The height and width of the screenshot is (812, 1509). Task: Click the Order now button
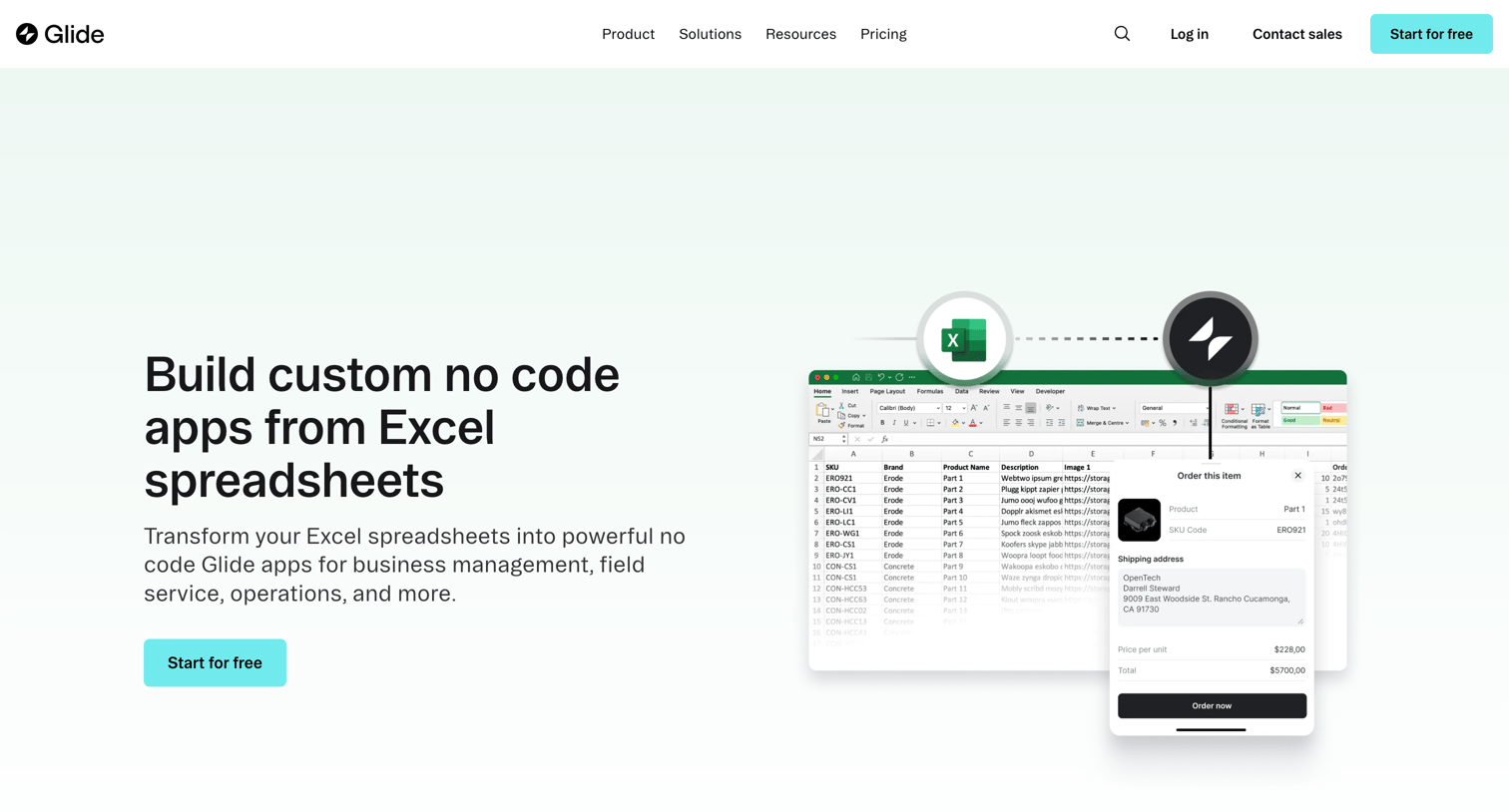pos(1212,705)
